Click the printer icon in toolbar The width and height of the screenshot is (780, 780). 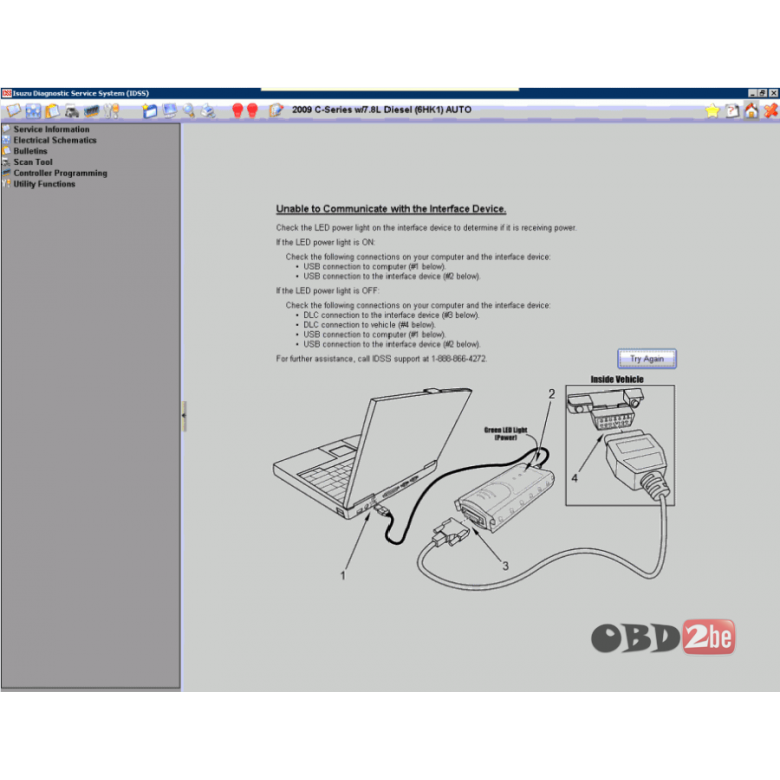click(x=208, y=110)
